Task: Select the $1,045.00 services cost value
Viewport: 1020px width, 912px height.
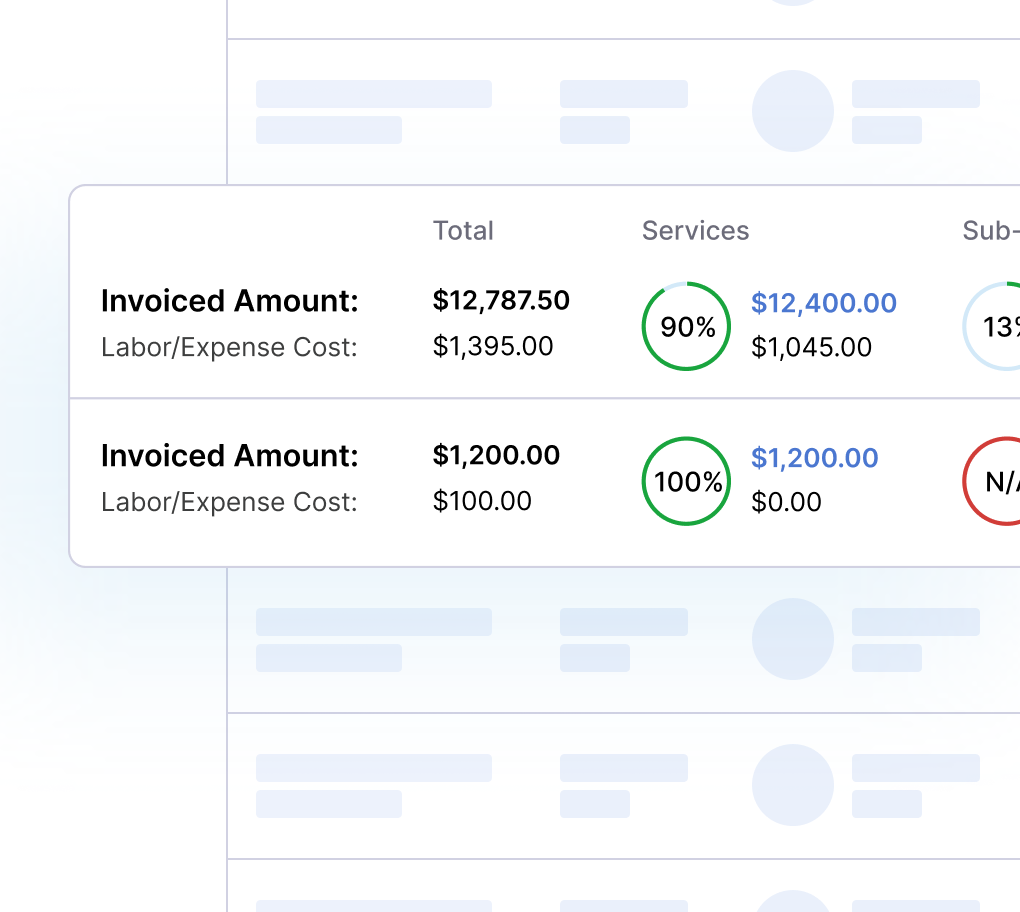Action: pyautogui.click(x=811, y=347)
